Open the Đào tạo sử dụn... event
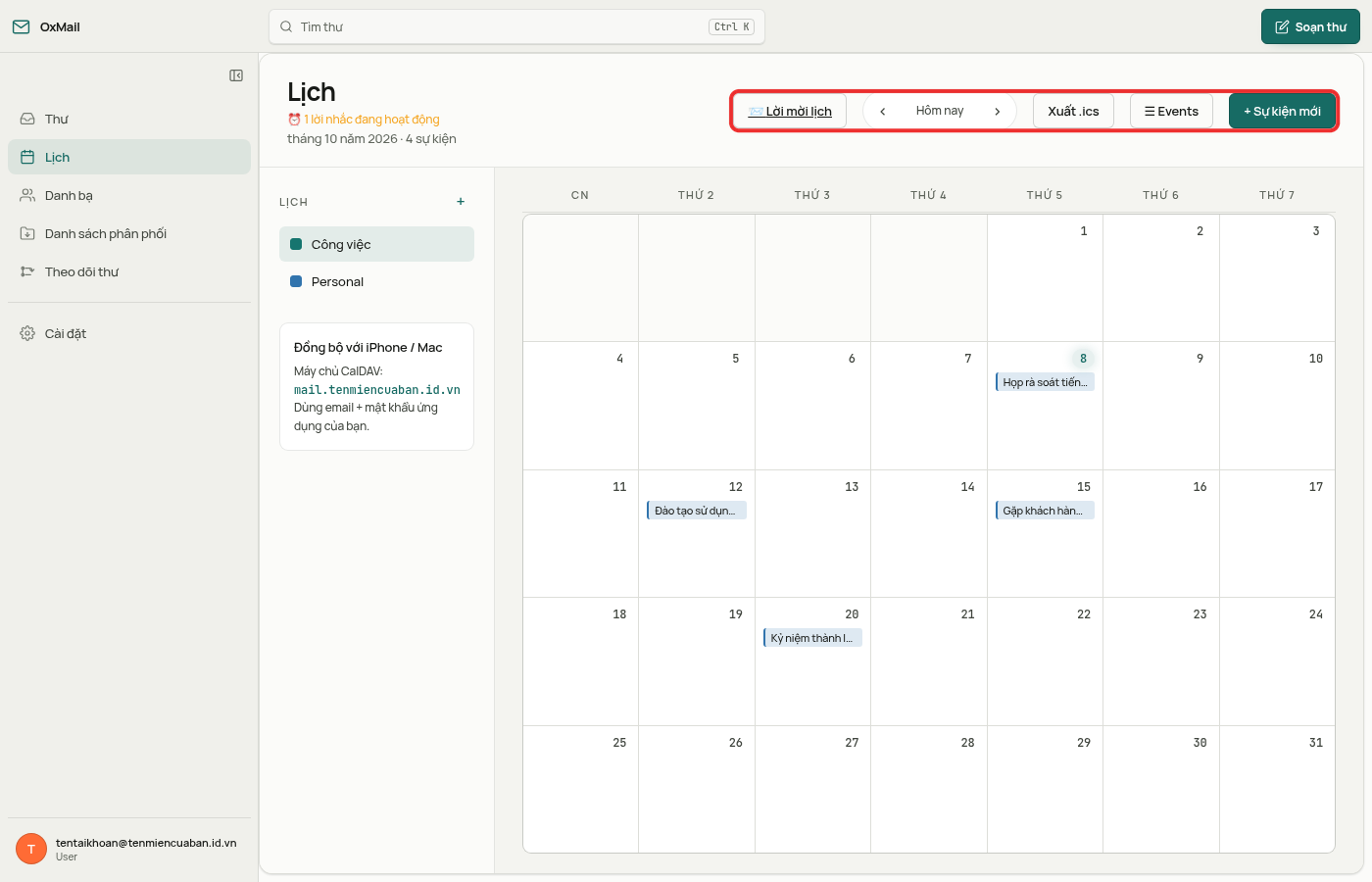 tap(697, 511)
